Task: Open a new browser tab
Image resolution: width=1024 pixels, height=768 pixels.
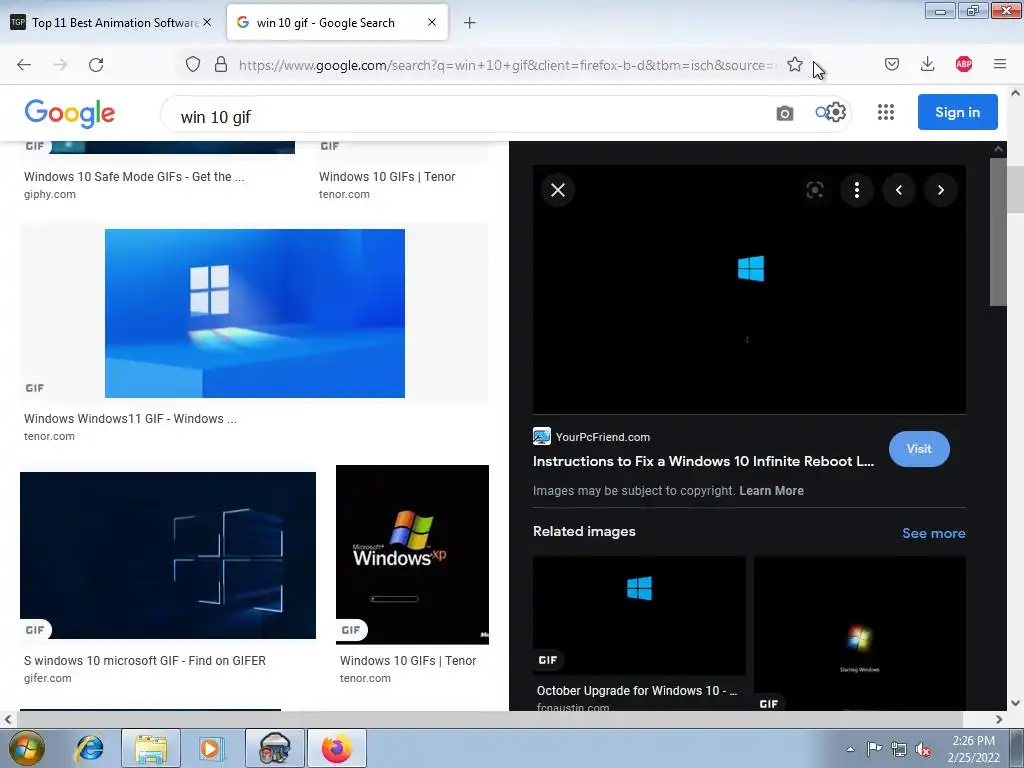Action: (470, 23)
